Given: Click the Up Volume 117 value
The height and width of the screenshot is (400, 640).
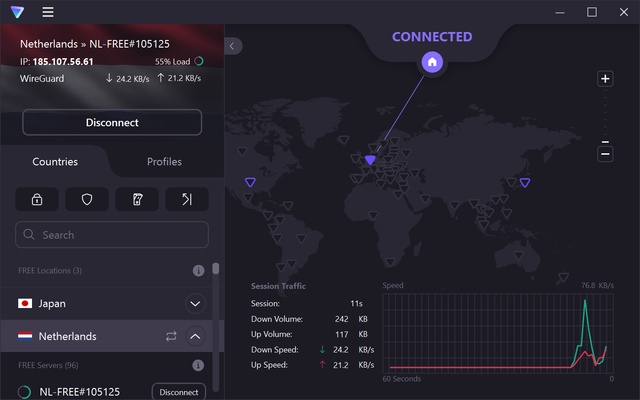Looking at the screenshot, I should point(342,334).
